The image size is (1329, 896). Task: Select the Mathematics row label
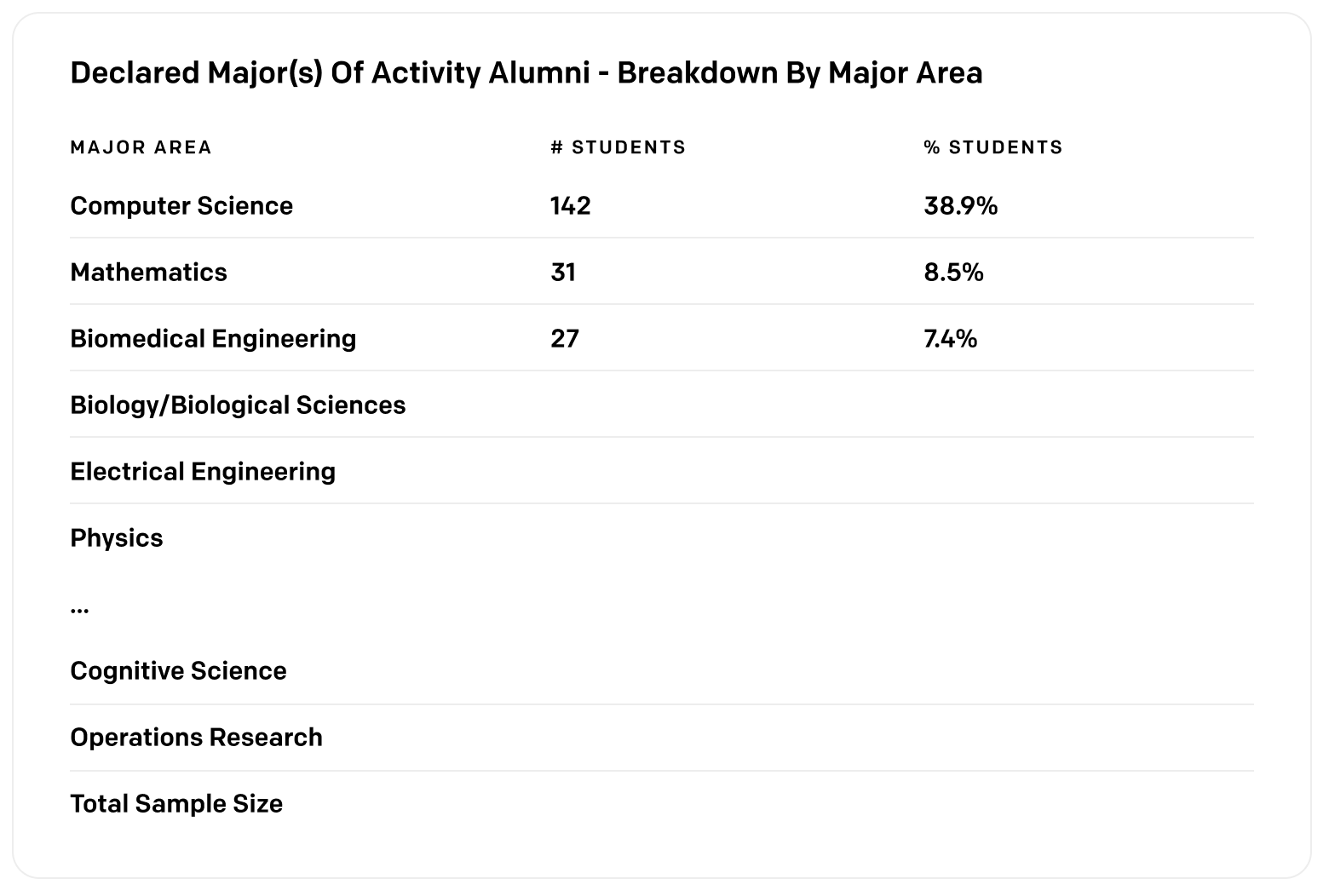pyautogui.click(x=149, y=273)
